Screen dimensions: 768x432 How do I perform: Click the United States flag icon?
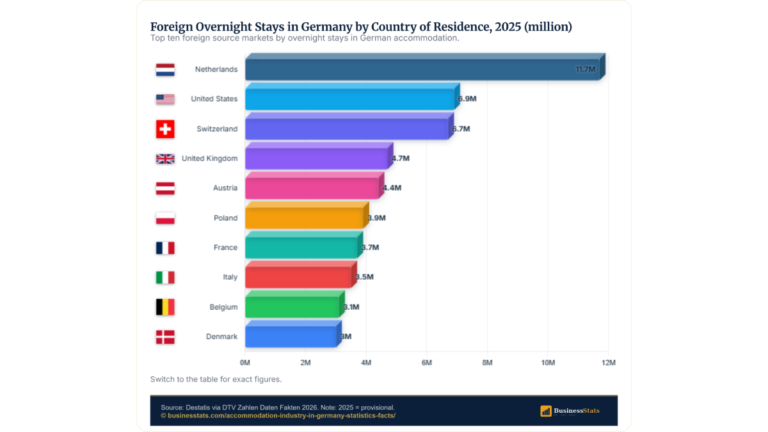click(x=165, y=99)
